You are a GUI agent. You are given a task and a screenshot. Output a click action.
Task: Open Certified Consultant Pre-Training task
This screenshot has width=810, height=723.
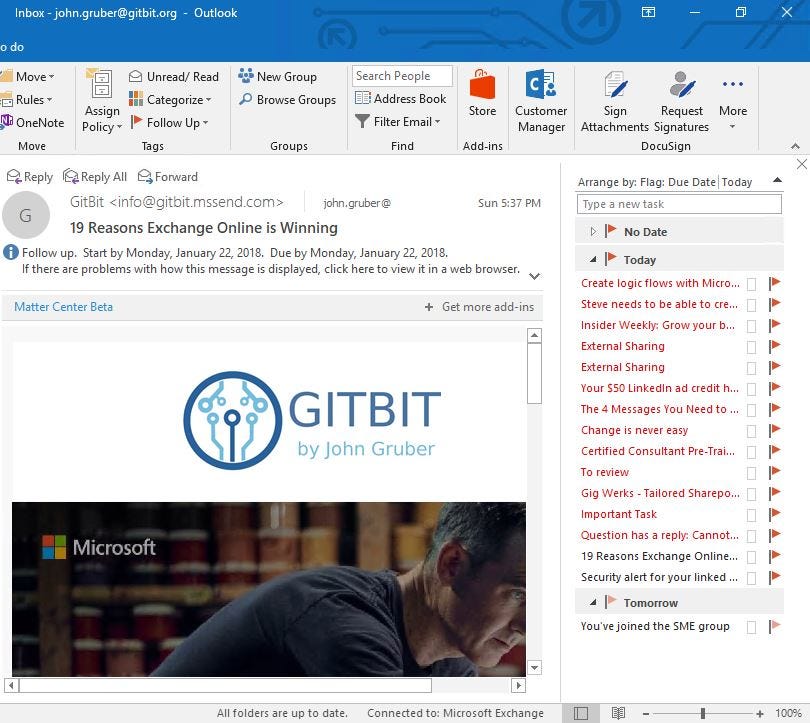[658, 451]
